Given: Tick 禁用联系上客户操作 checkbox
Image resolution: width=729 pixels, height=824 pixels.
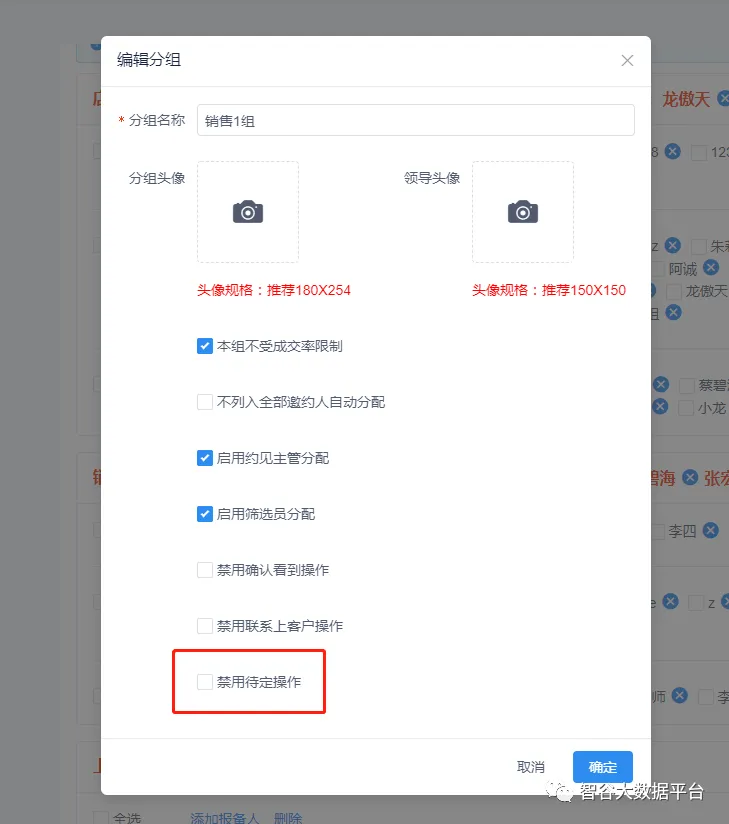Looking at the screenshot, I should pos(205,626).
